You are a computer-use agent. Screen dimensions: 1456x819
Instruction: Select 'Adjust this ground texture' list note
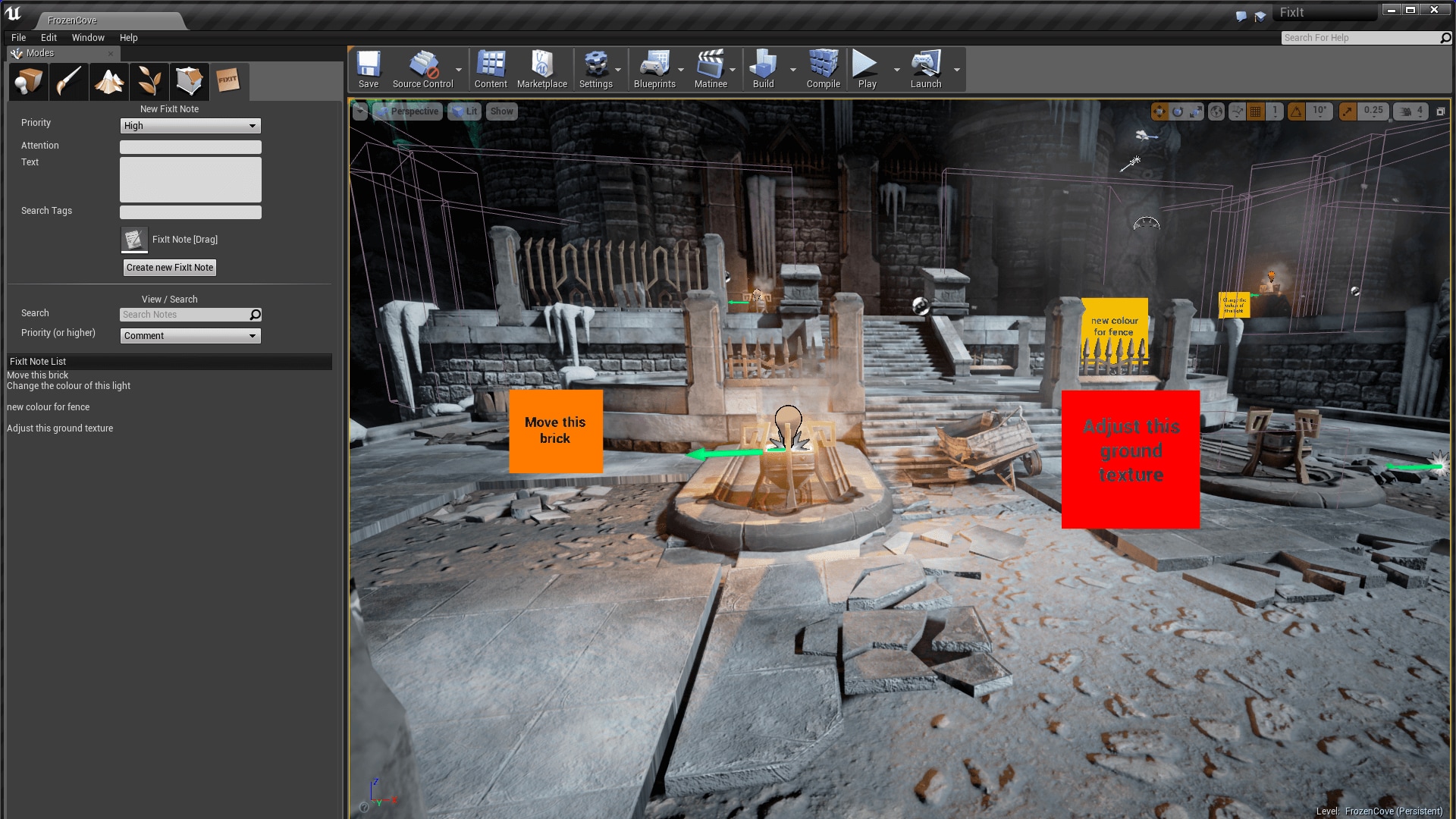[x=60, y=428]
